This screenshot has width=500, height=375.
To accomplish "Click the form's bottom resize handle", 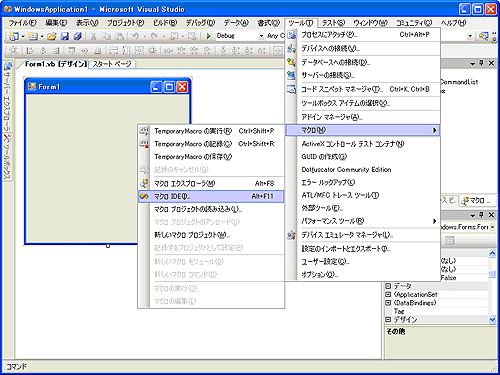I will pos(108,246).
